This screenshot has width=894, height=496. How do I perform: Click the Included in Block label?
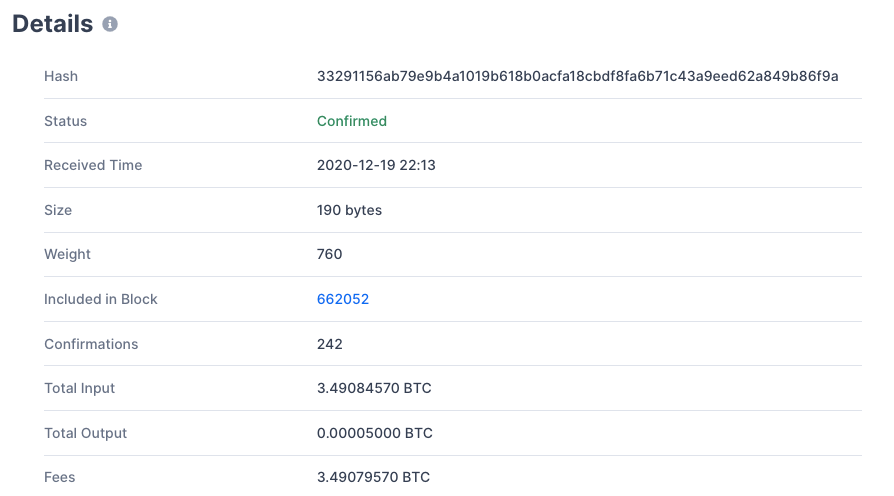pos(101,299)
